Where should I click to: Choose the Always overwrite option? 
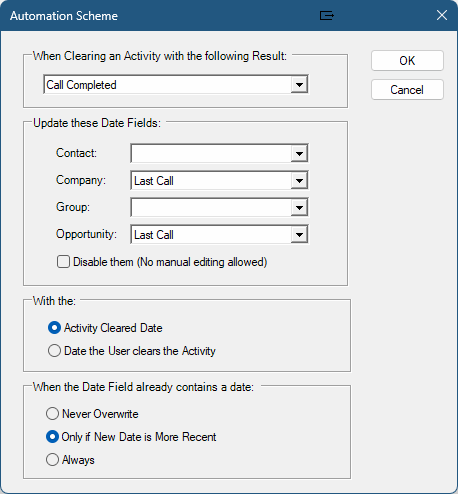coord(52,460)
